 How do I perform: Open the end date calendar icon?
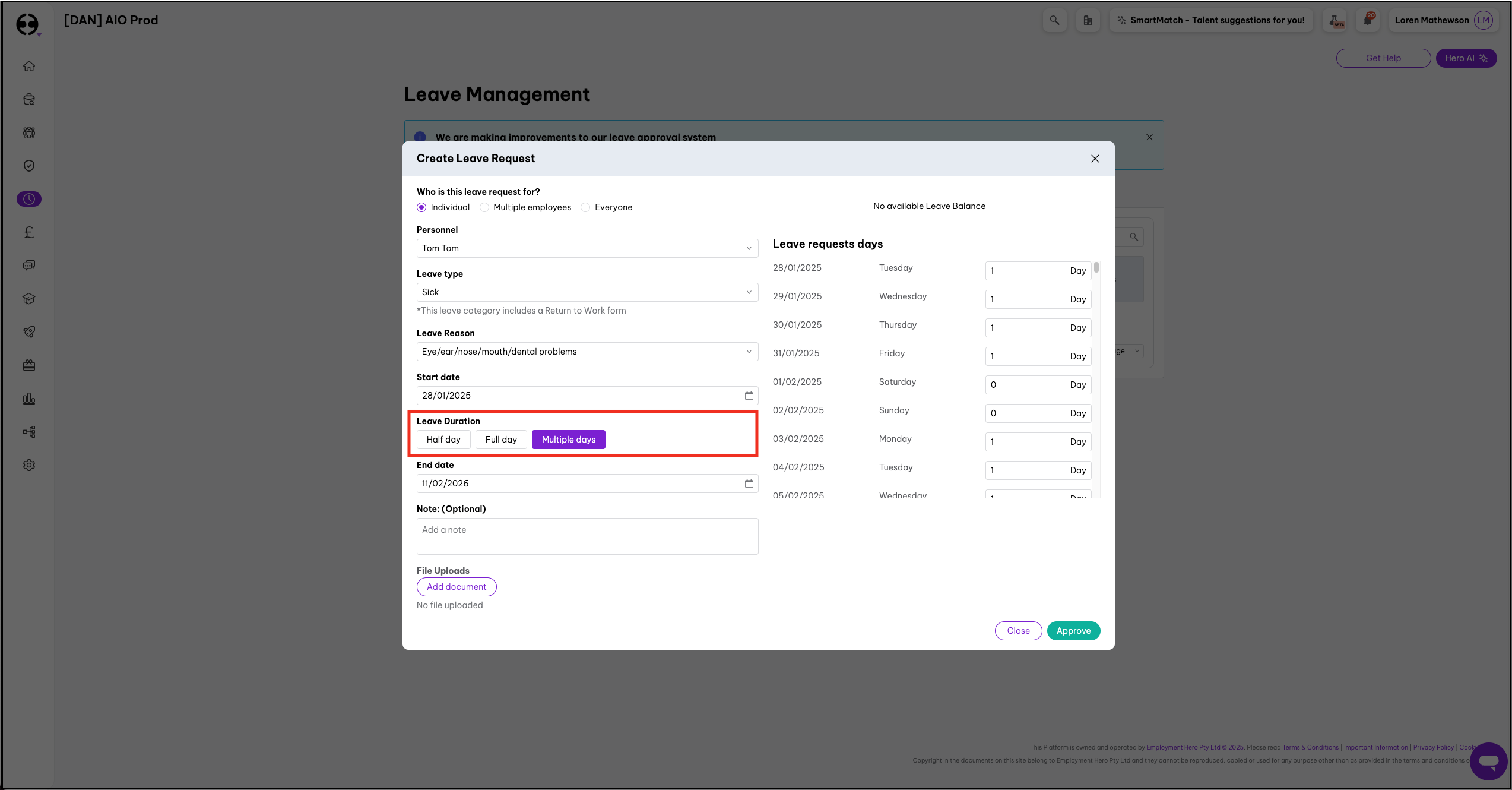tap(749, 484)
